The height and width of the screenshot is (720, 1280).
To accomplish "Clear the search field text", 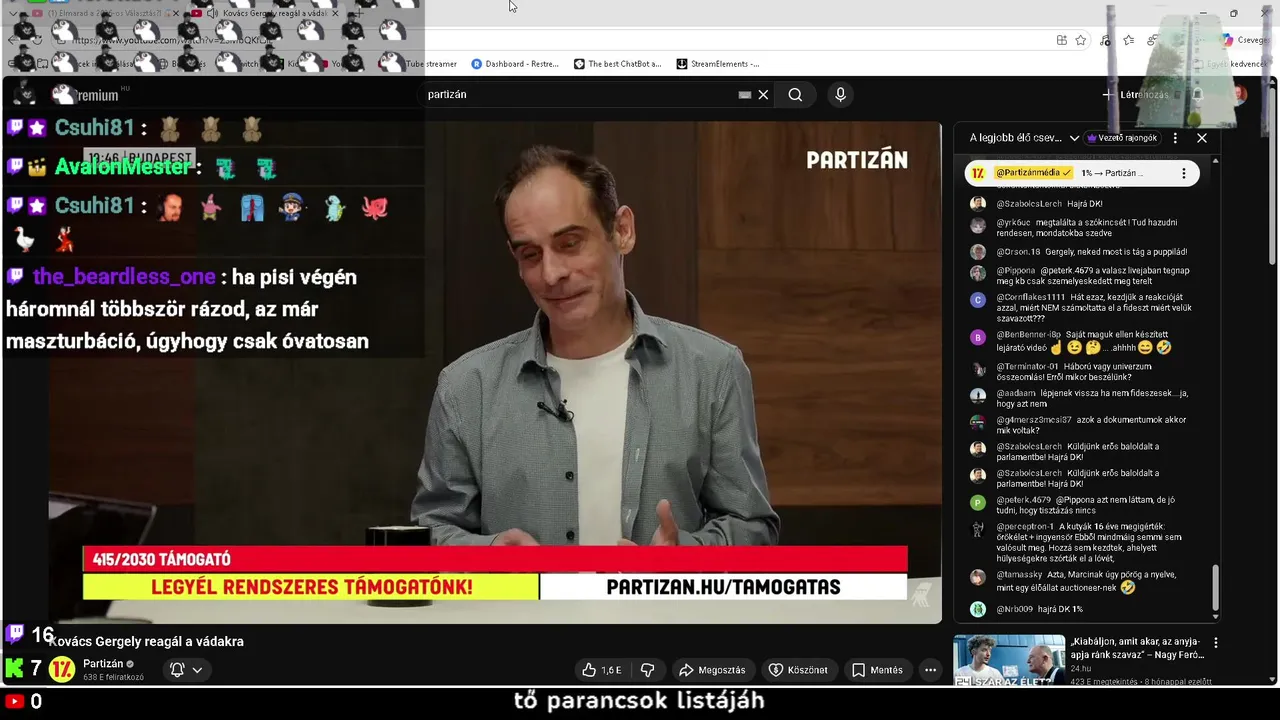I will point(763,95).
